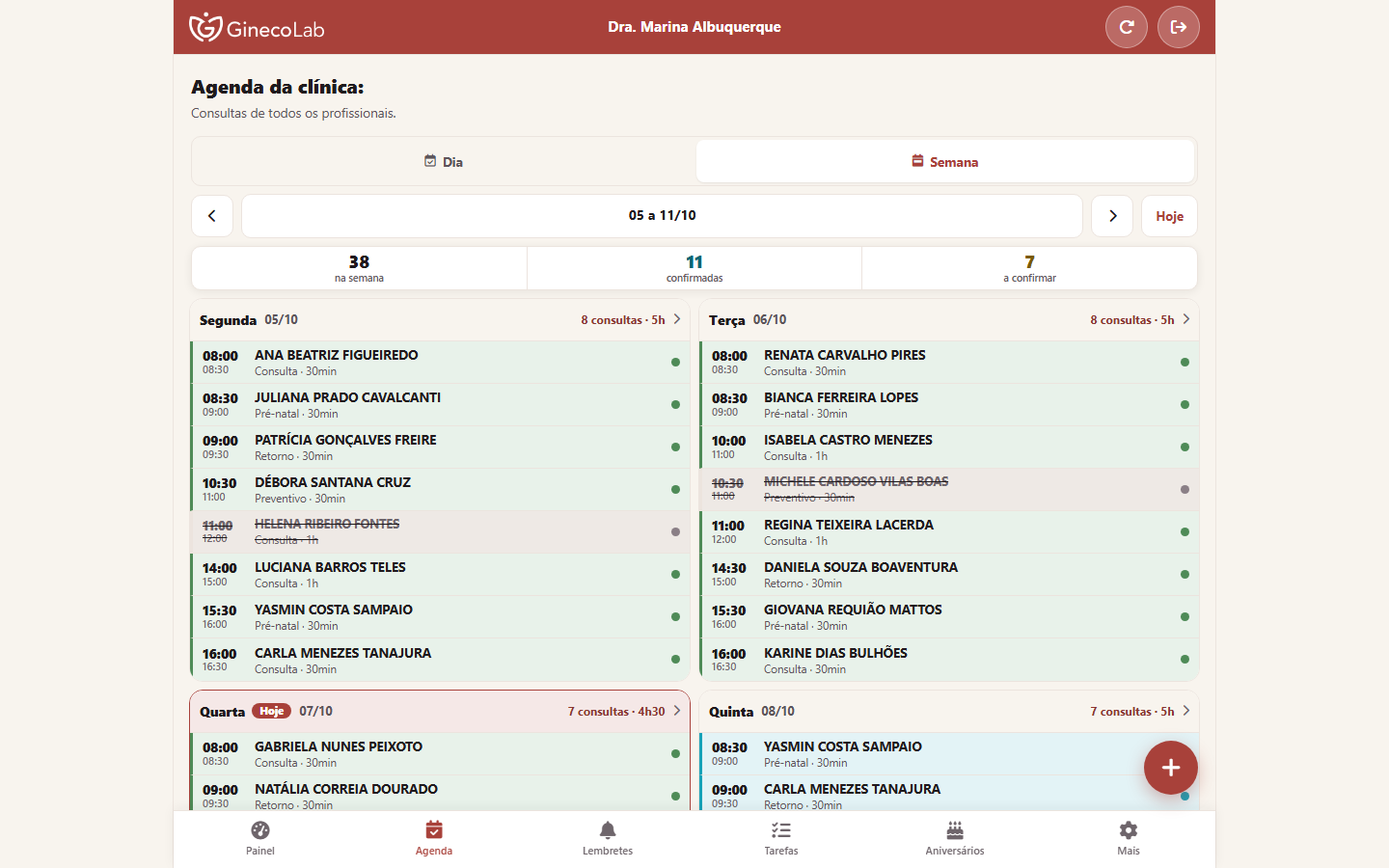Open Gabriela Nunes Peixoto appointment

441,754
